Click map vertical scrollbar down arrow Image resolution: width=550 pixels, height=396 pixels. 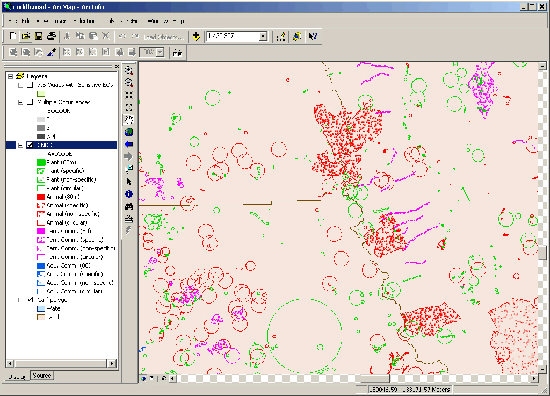pyautogui.click(x=542, y=369)
